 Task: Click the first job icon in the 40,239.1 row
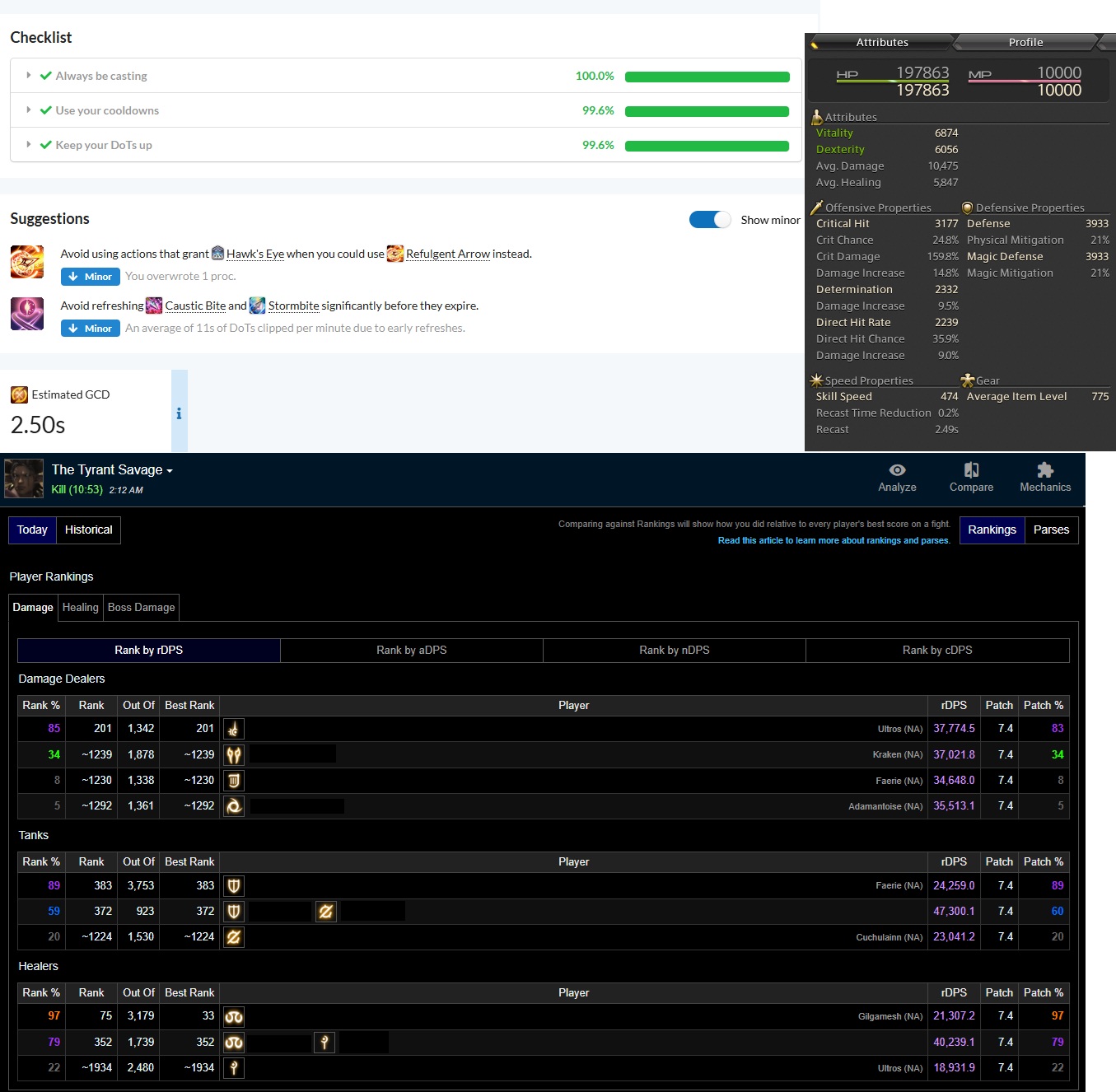[x=234, y=1042]
